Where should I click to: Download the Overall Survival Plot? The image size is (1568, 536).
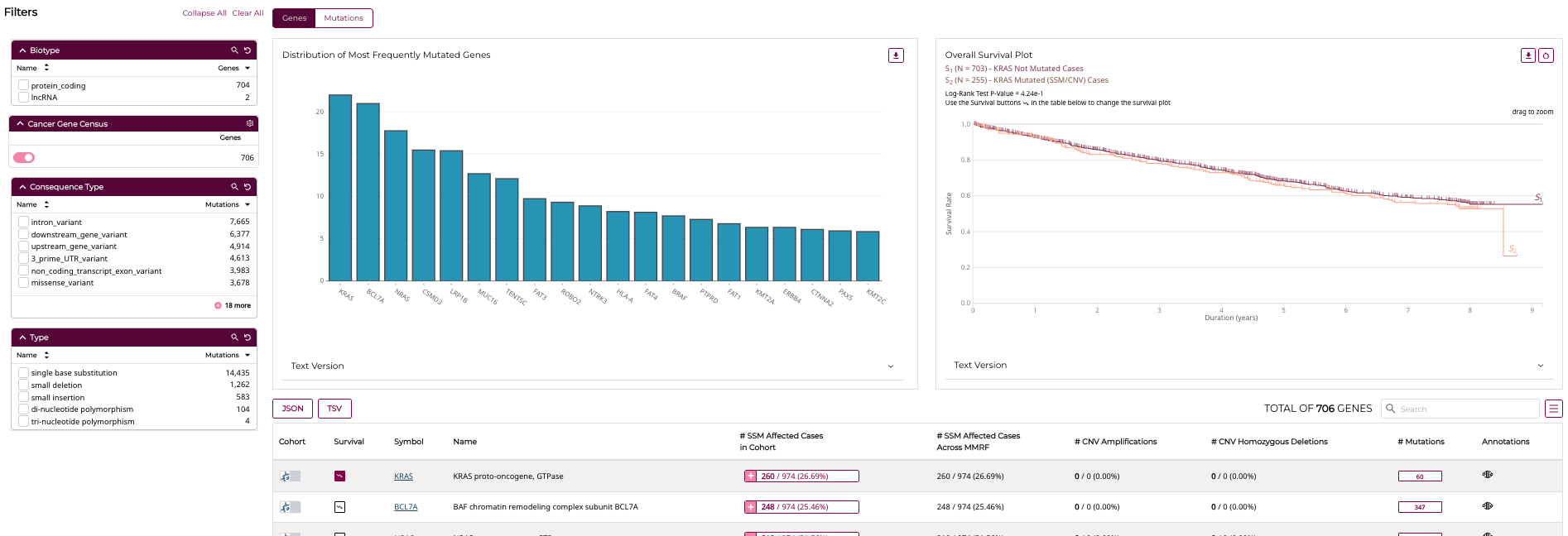click(x=1528, y=55)
